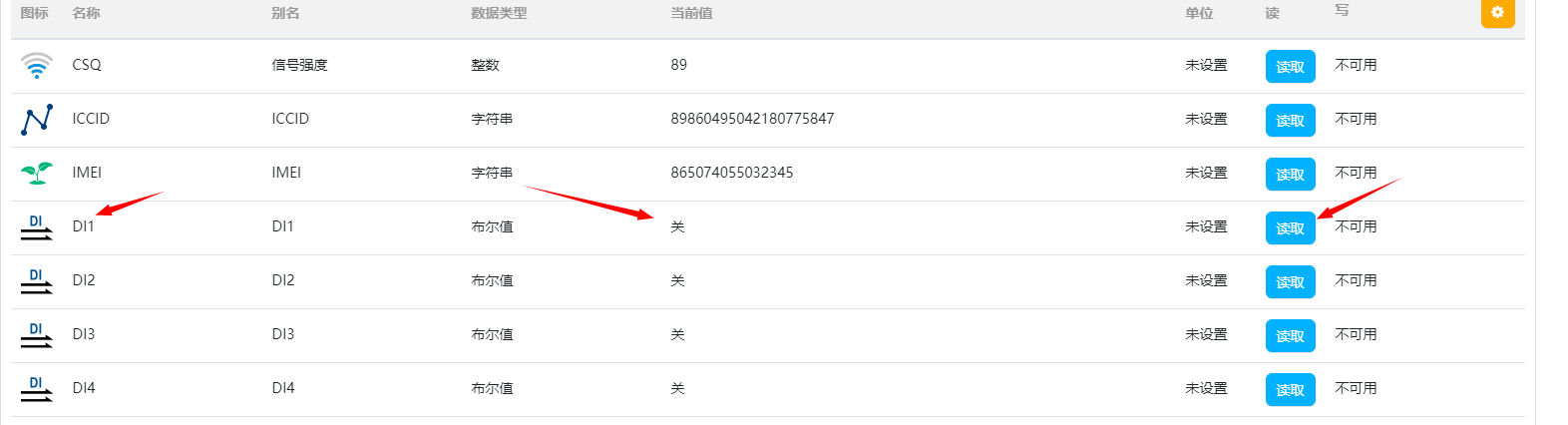Read the DI4 value with 读取
The width and height of the screenshot is (1568, 425).
1290,390
